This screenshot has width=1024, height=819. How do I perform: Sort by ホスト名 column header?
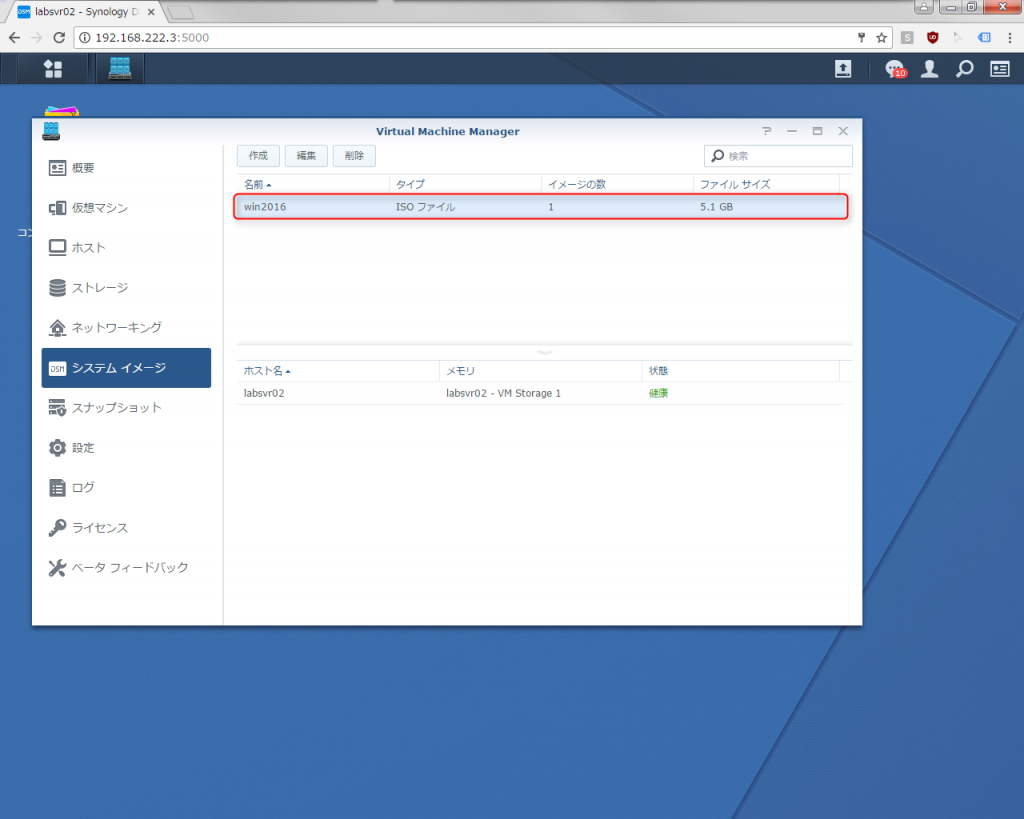(x=338, y=371)
